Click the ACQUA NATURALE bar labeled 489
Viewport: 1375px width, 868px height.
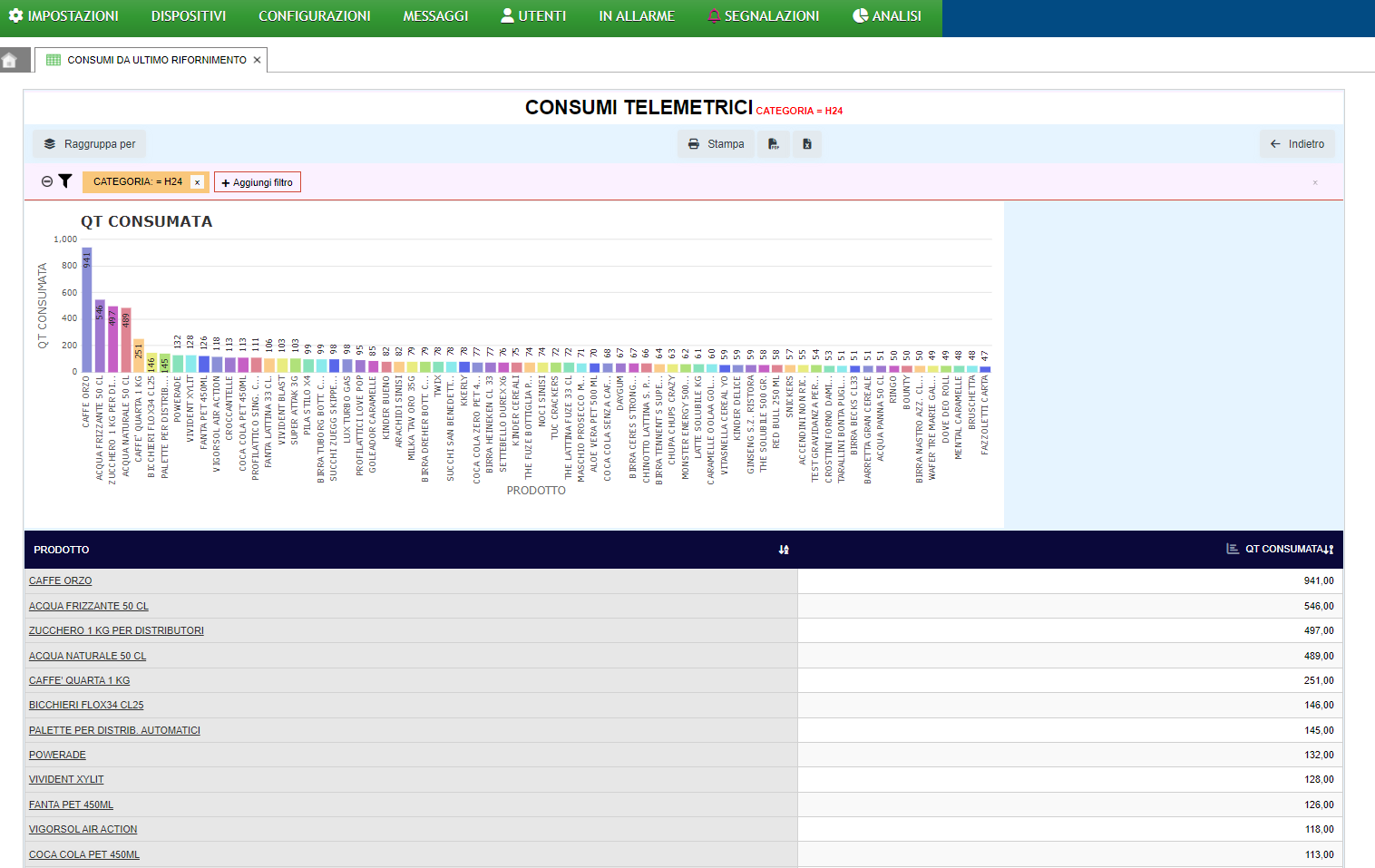click(x=126, y=340)
